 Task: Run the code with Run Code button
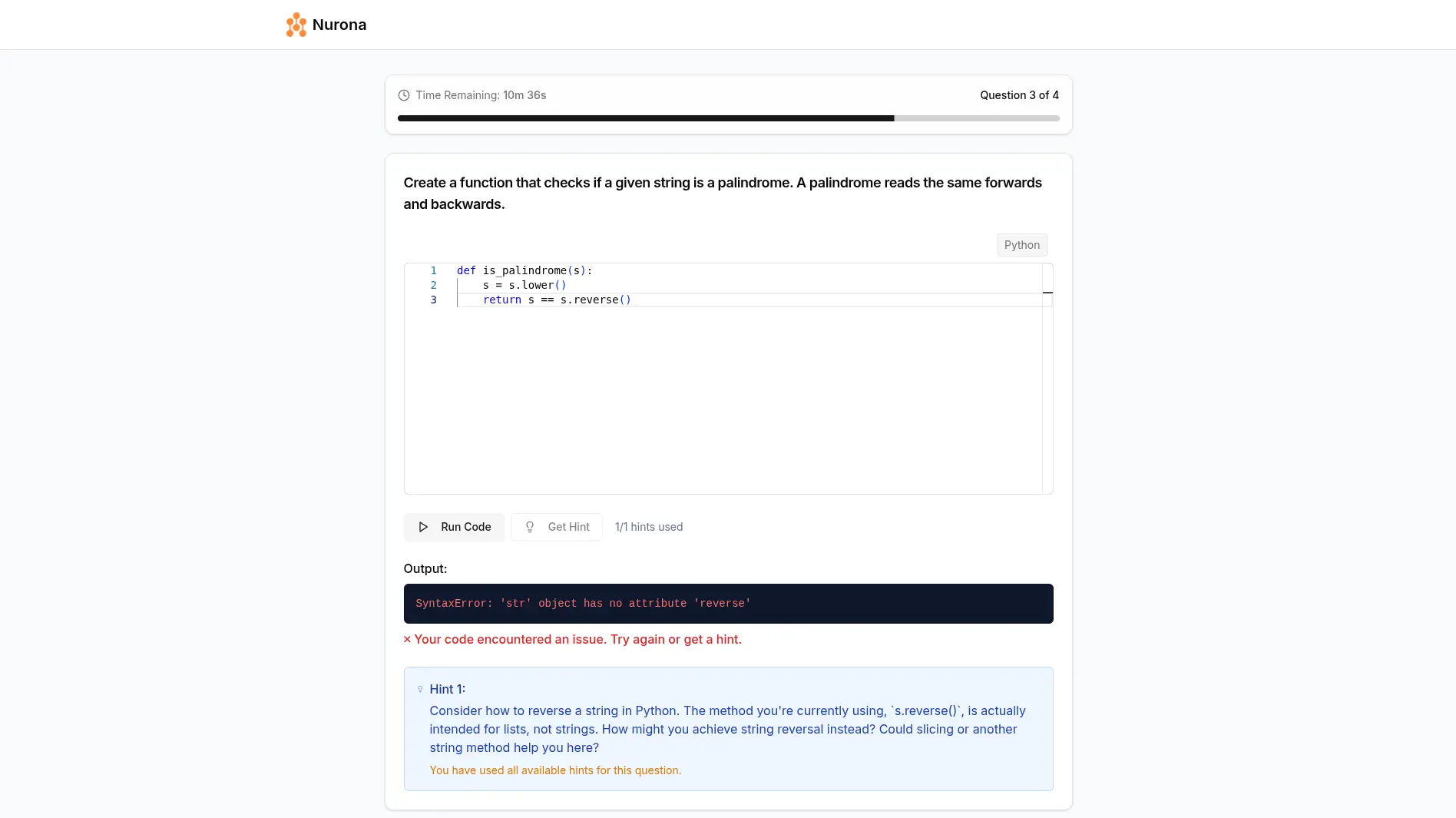(454, 527)
